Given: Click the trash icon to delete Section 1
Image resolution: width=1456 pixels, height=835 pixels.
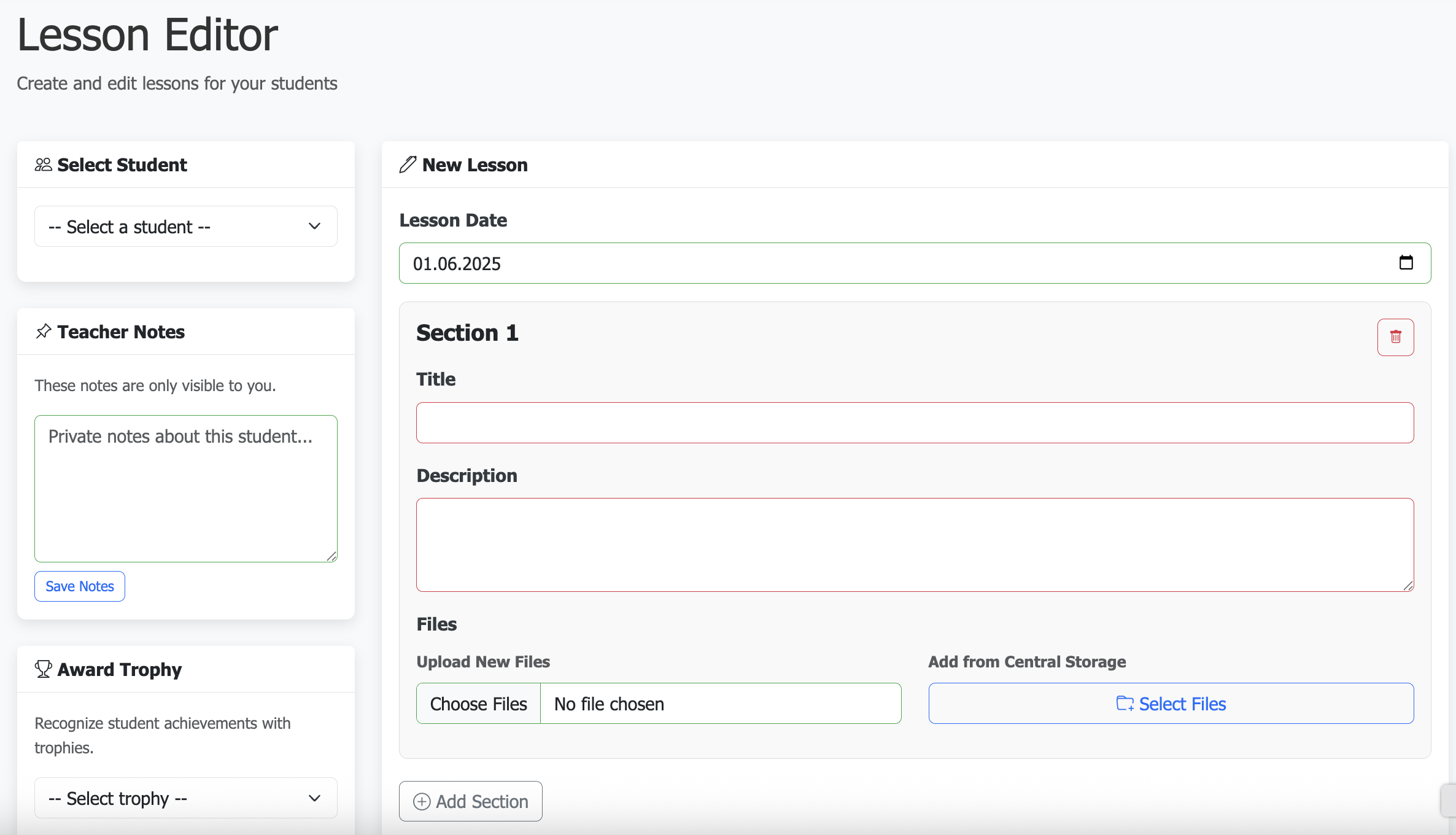Looking at the screenshot, I should click(1395, 337).
